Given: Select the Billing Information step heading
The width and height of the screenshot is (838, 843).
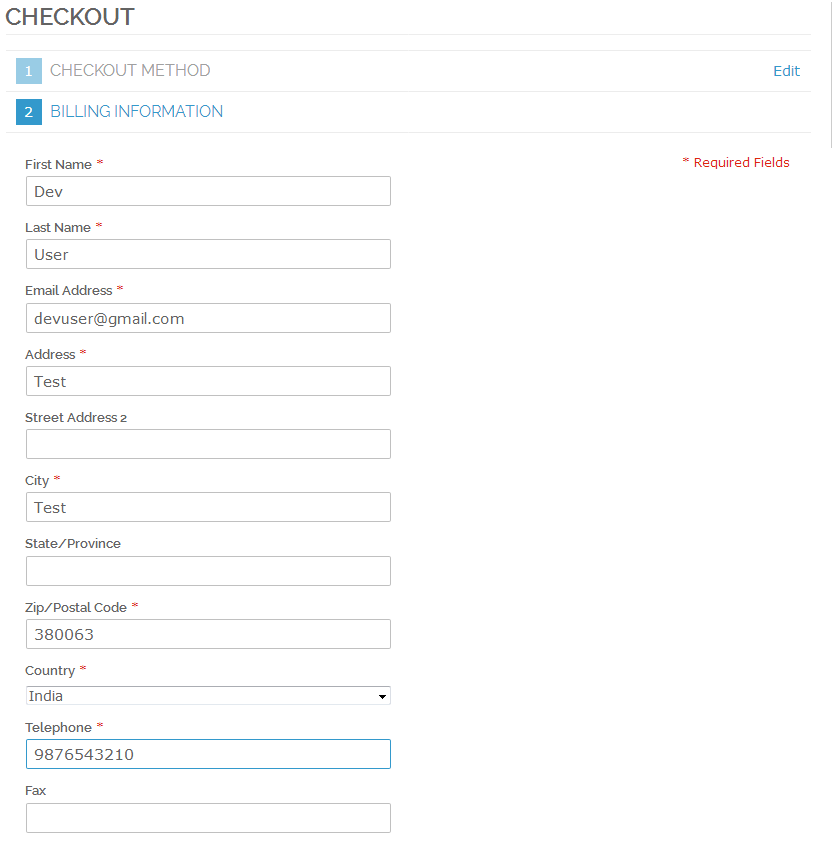Looking at the screenshot, I should click(x=136, y=112).
